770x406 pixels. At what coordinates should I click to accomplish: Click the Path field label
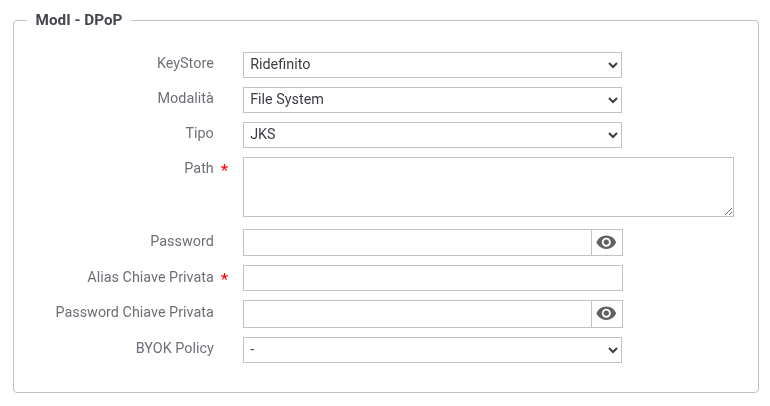pos(198,168)
